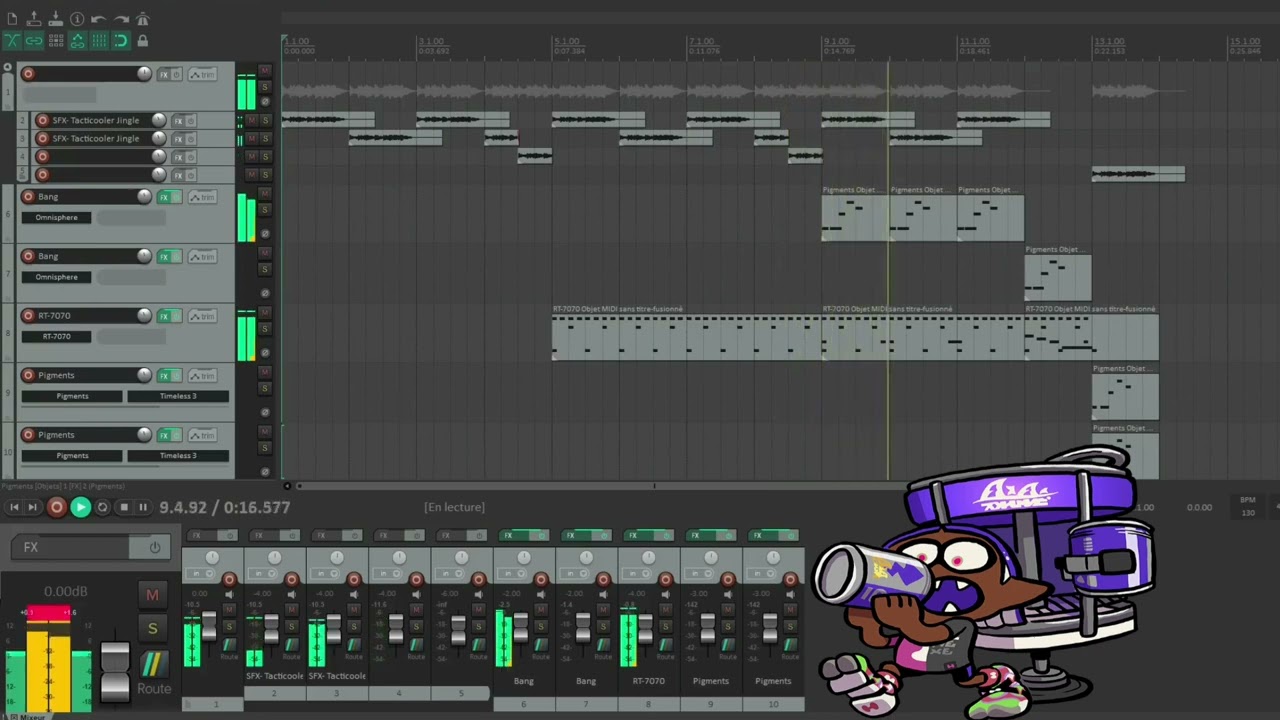Screen dimensions: 1280x720
Task: Open input dropdown on RT-7070 mixer strip
Action: click(x=635, y=573)
